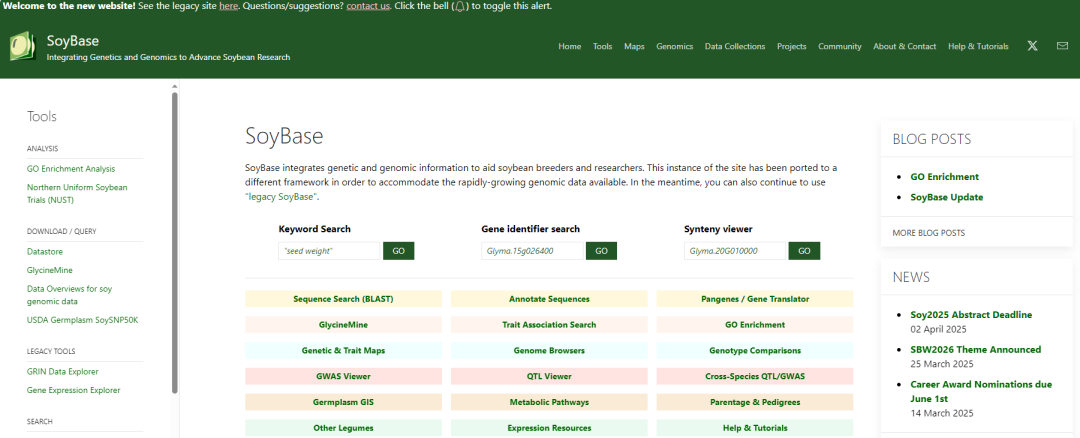Open the QTL Viewer tile
This screenshot has width=1080, height=438.
[x=549, y=377]
